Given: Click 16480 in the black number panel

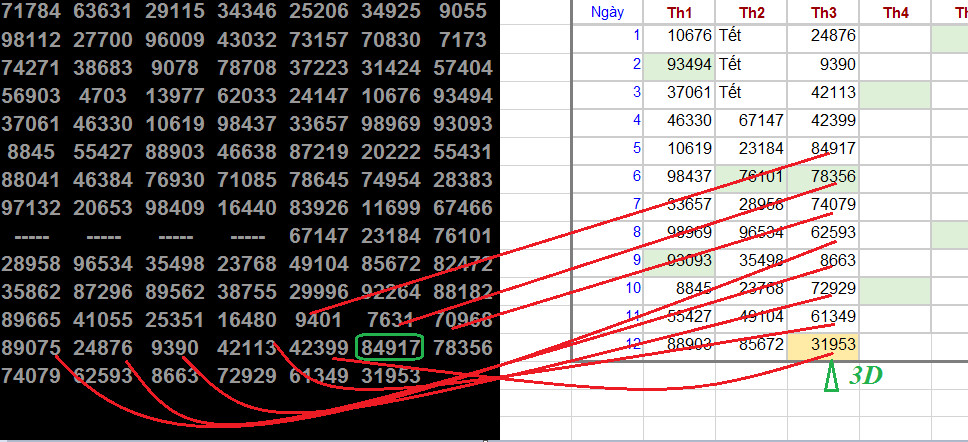Looking at the screenshot, I should click(x=247, y=320).
